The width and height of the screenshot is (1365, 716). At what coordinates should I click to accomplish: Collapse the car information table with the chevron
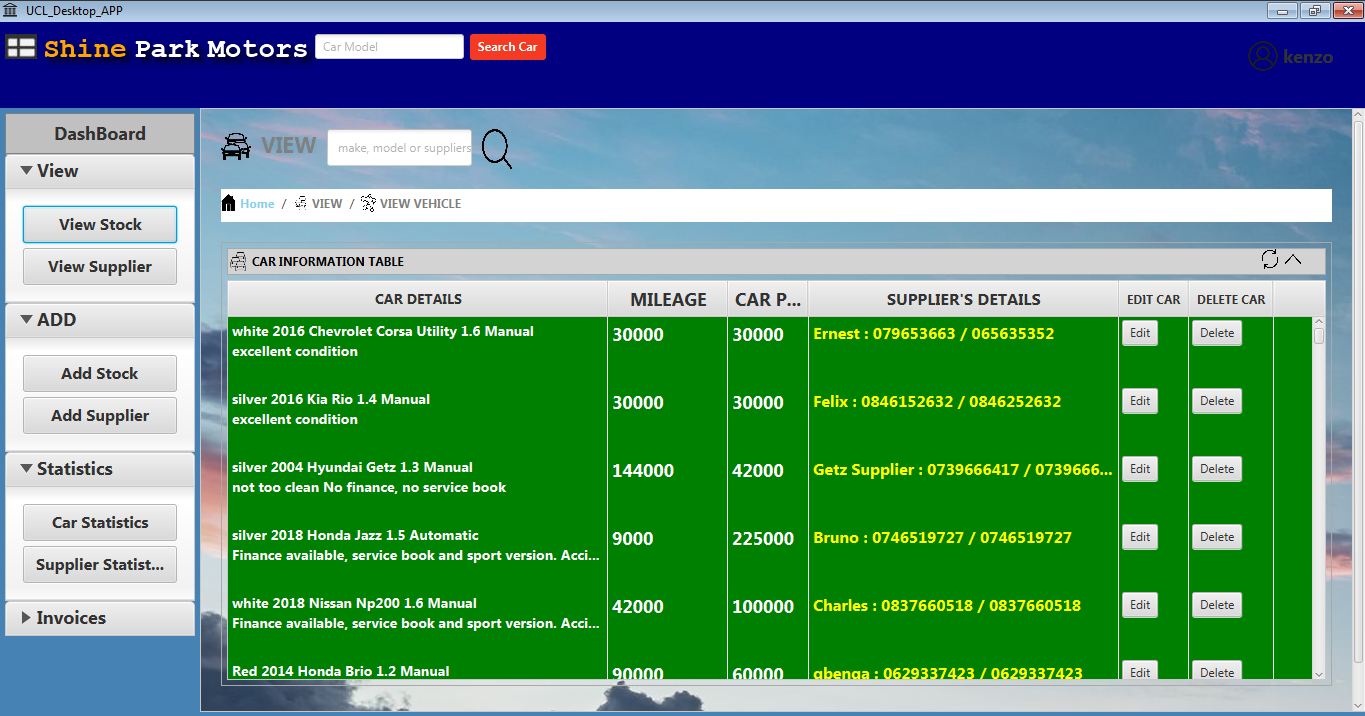(1293, 260)
